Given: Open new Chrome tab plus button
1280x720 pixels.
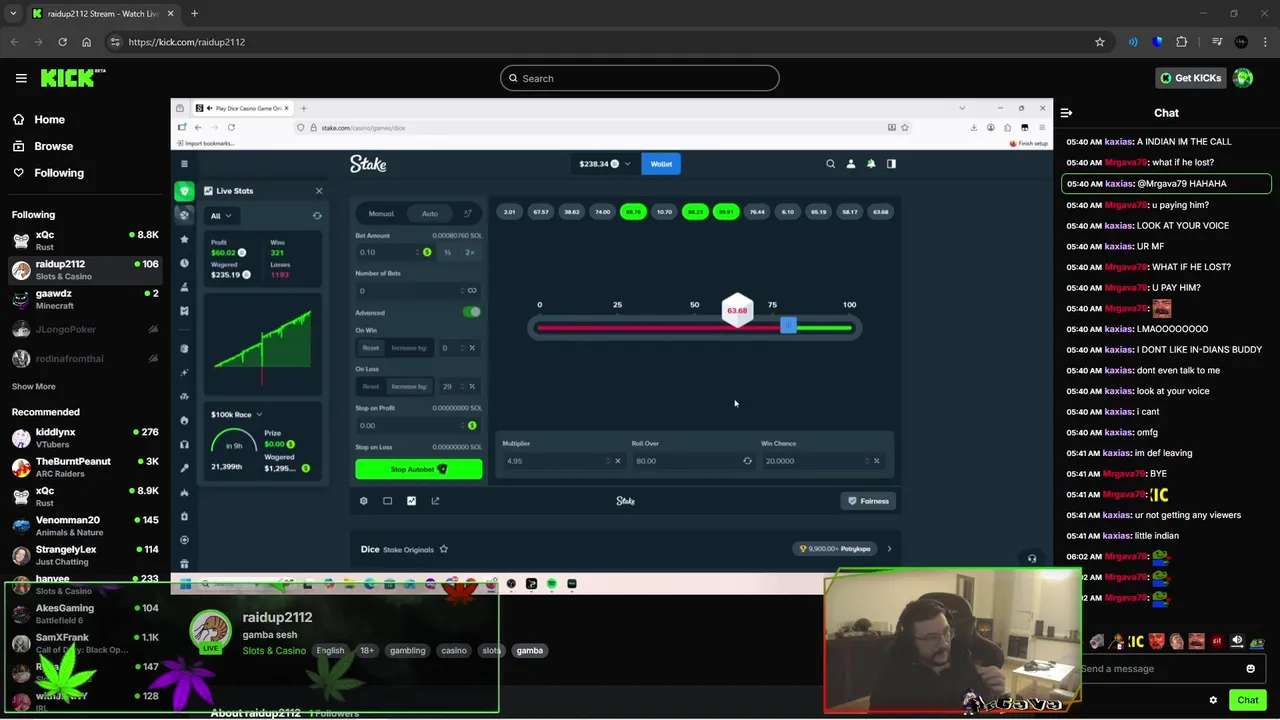Looking at the screenshot, I should tap(194, 14).
